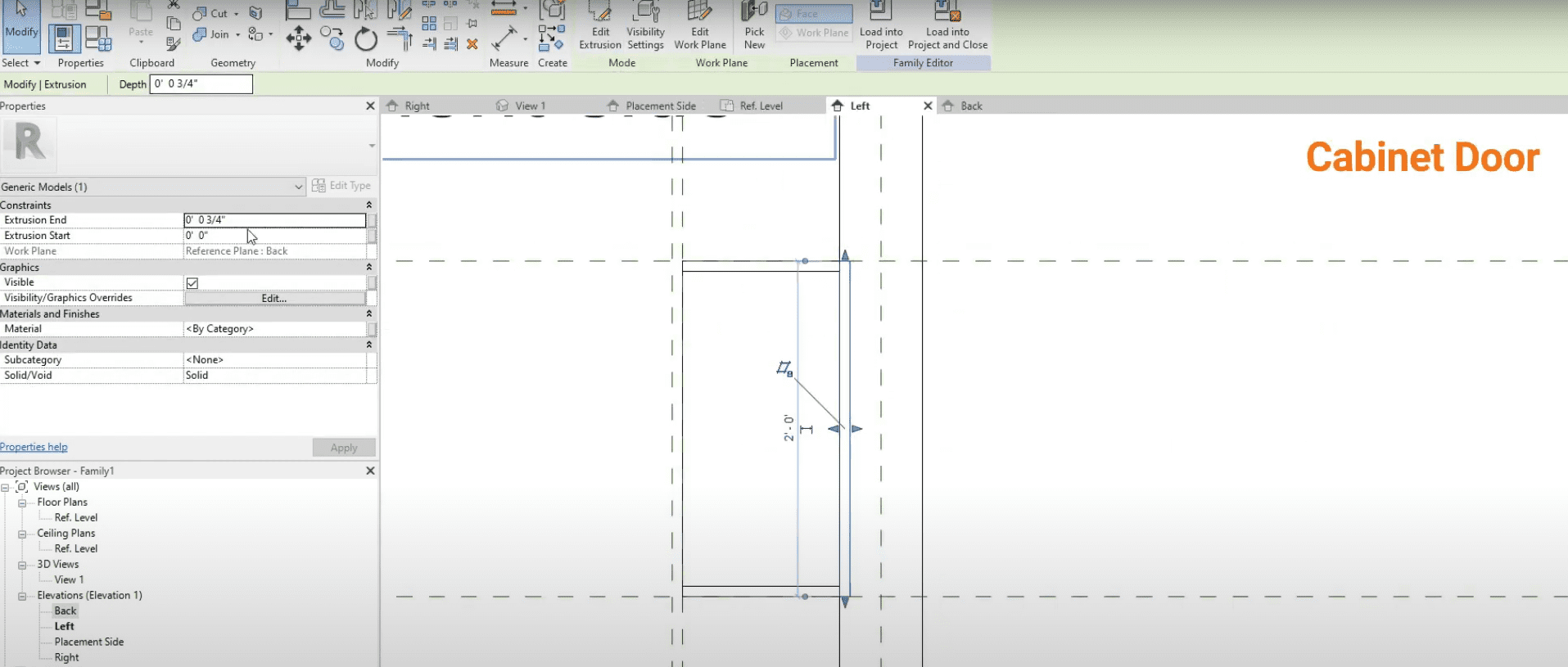
Task: Collapse the Constraints section in Properties
Action: click(x=368, y=205)
